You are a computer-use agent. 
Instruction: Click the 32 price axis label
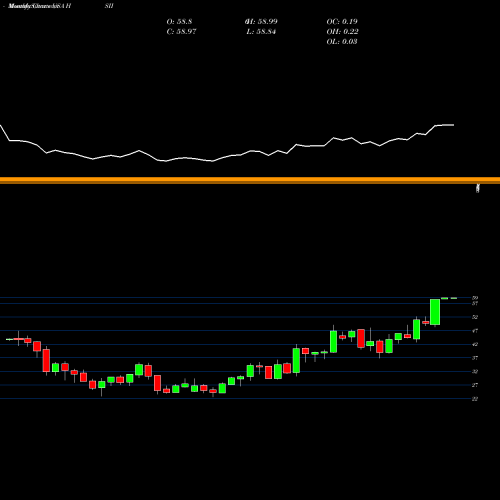coord(475,371)
